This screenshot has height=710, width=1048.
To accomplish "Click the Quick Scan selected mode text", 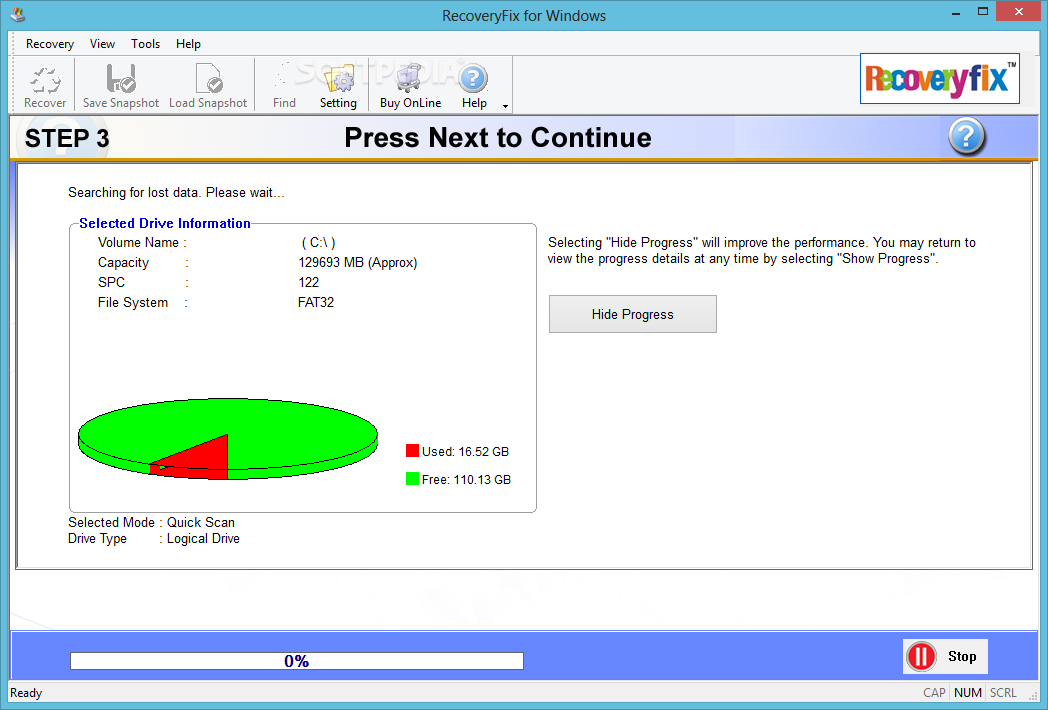I will [x=201, y=522].
